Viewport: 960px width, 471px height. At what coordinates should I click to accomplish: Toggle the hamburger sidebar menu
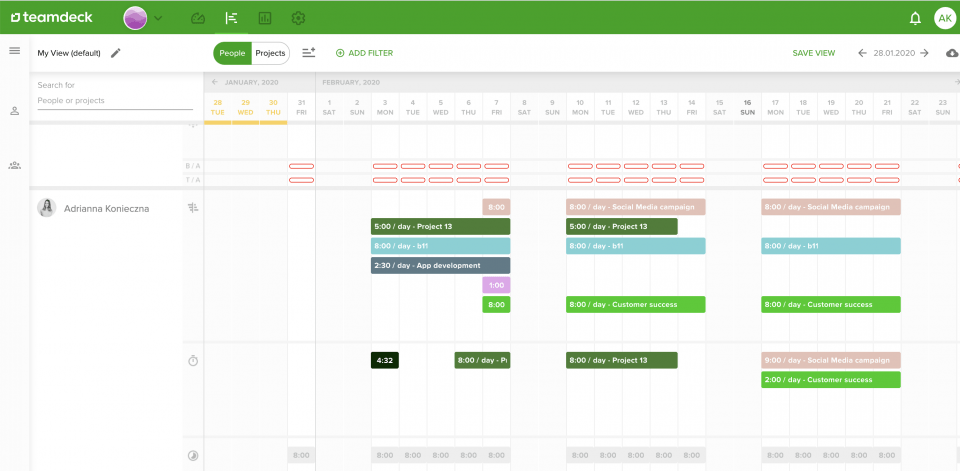click(15, 51)
